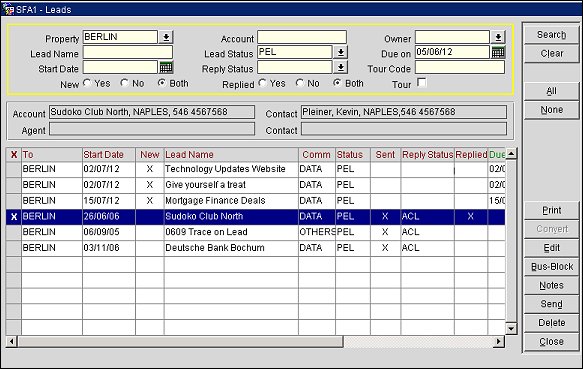The width and height of the screenshot is (583, 369).
Task: Click horizontal scrollbar left arrow
Action: [12, 341]
